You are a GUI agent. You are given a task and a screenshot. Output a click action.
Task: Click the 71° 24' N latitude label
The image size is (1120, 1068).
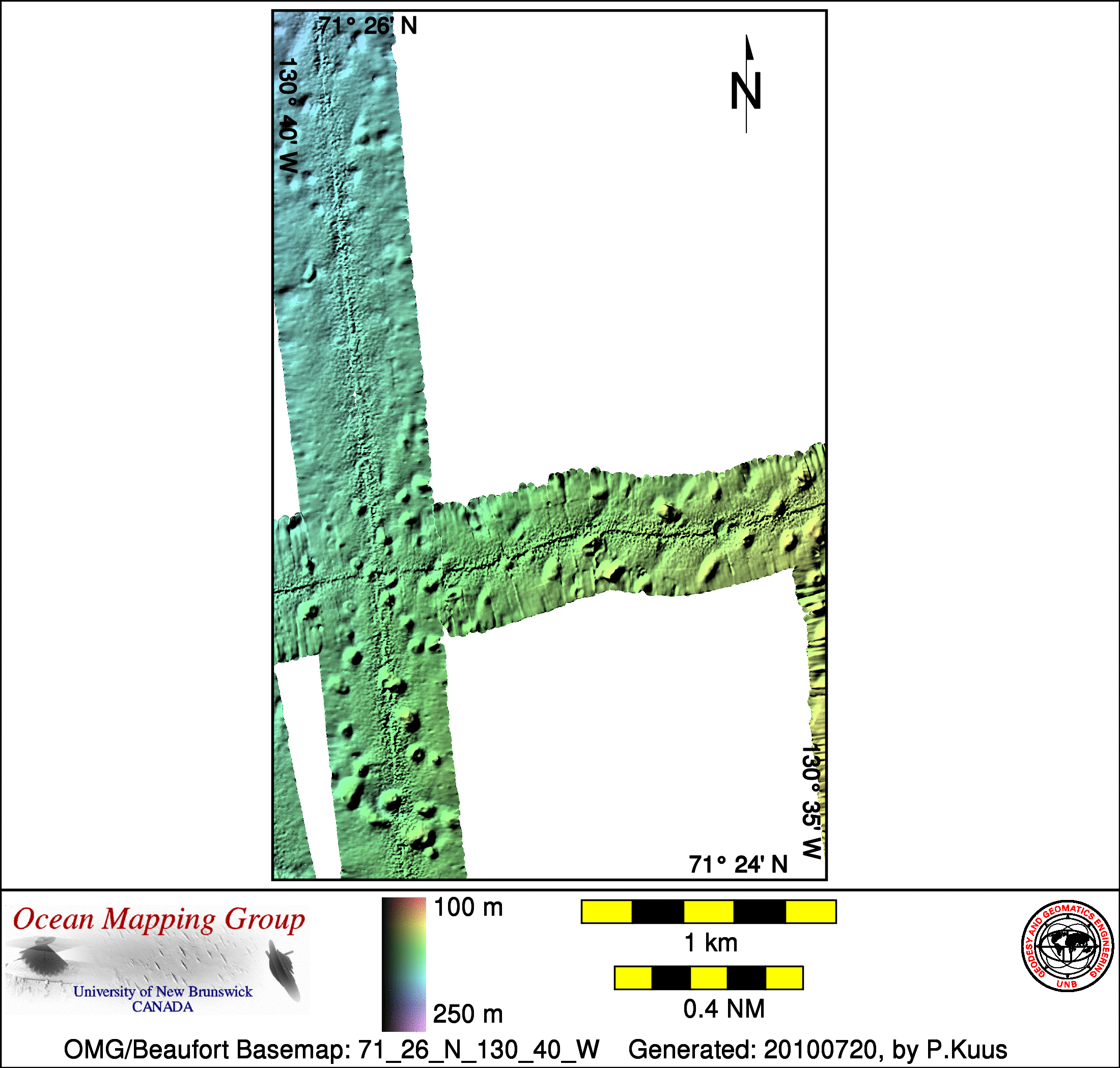click(x=738, y=864)
